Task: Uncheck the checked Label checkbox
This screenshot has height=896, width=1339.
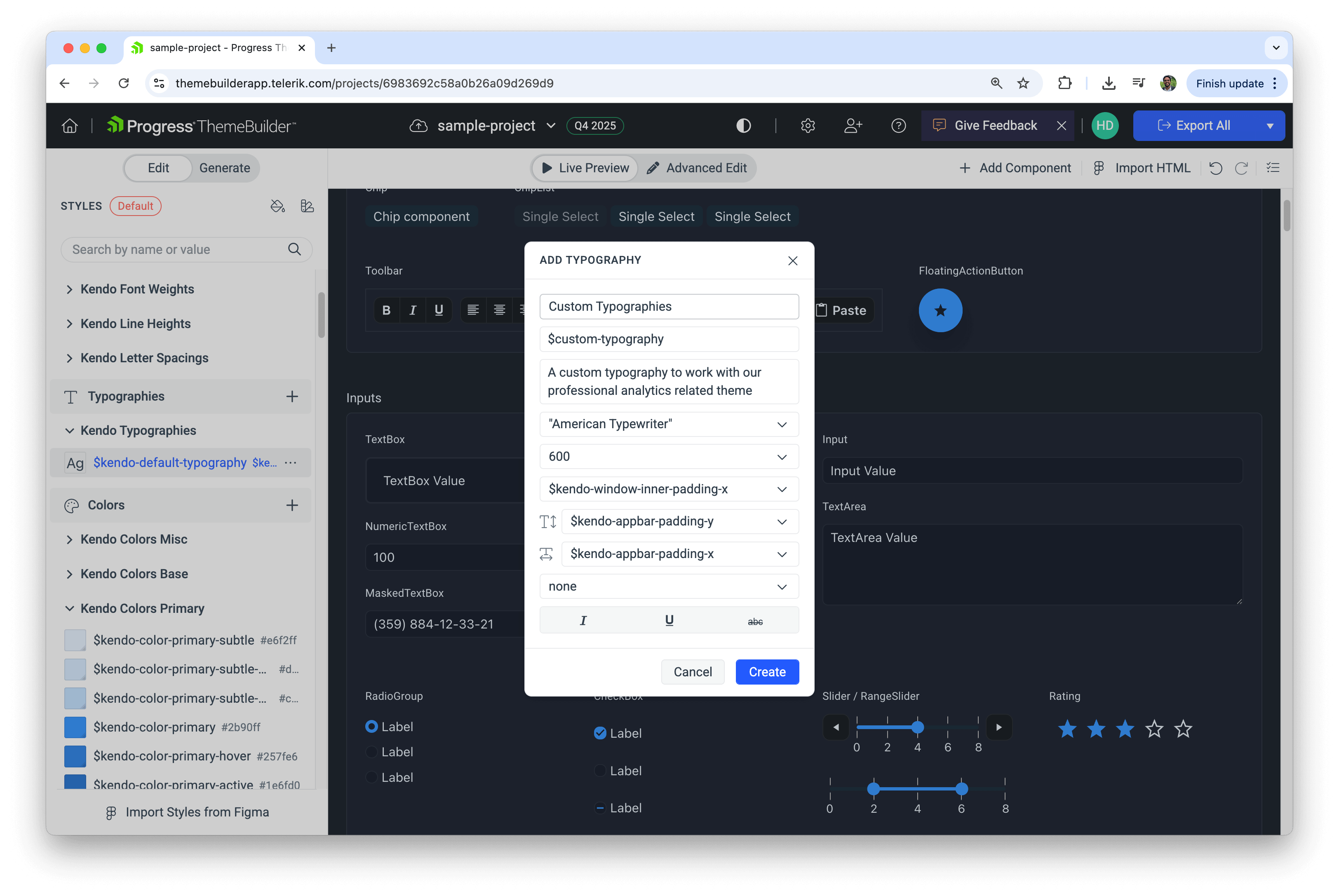Action: point(599,733)
